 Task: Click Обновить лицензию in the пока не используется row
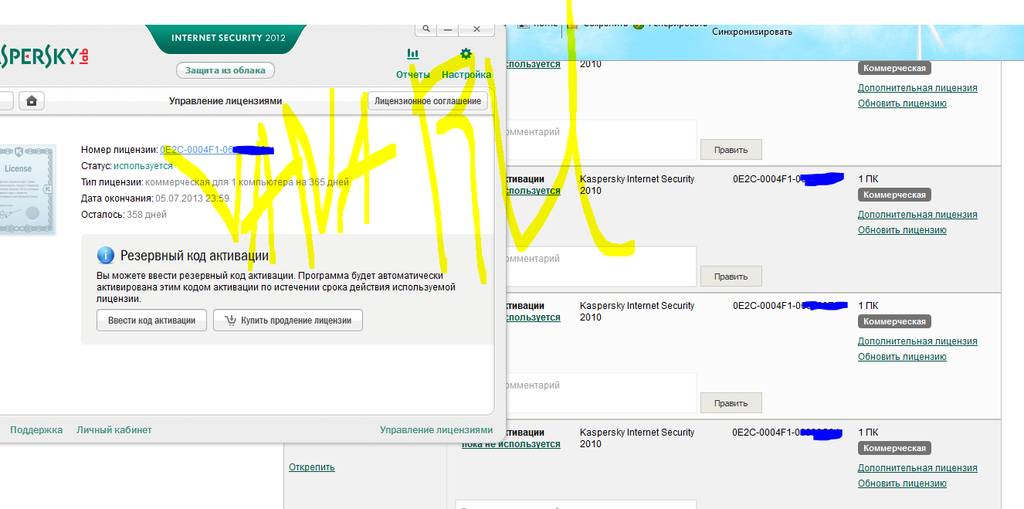pos(902,484)
